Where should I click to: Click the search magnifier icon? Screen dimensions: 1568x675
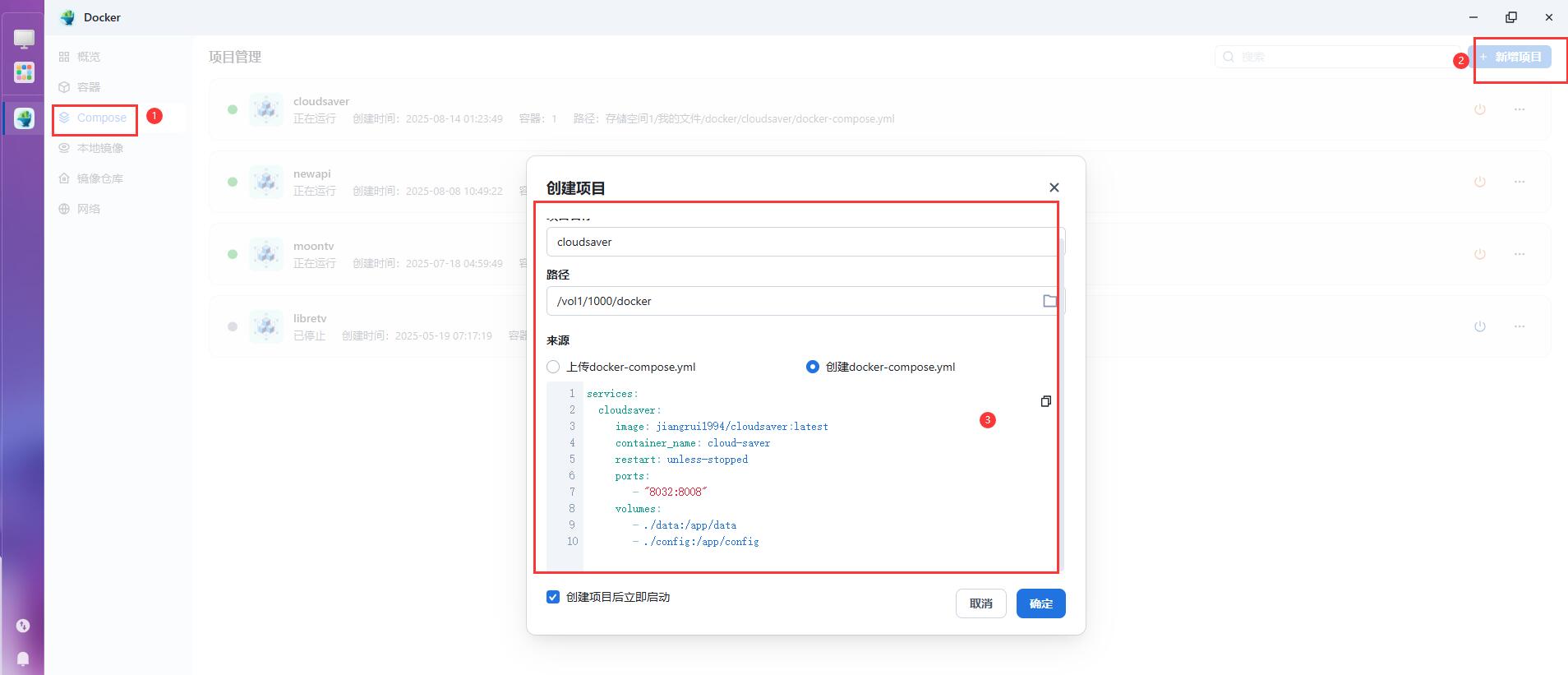1229,57
